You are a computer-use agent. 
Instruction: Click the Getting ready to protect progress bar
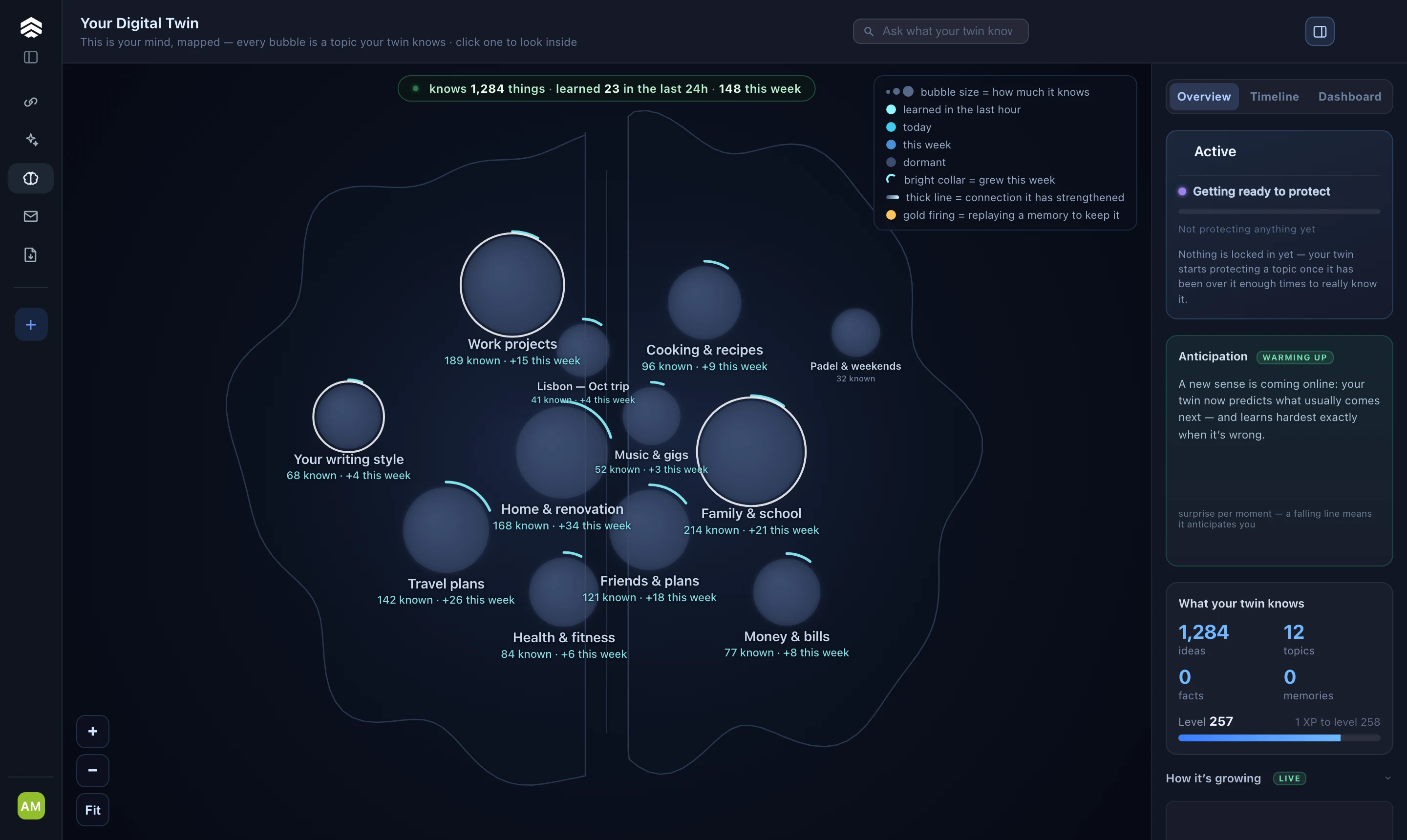tap(1279, 211)
